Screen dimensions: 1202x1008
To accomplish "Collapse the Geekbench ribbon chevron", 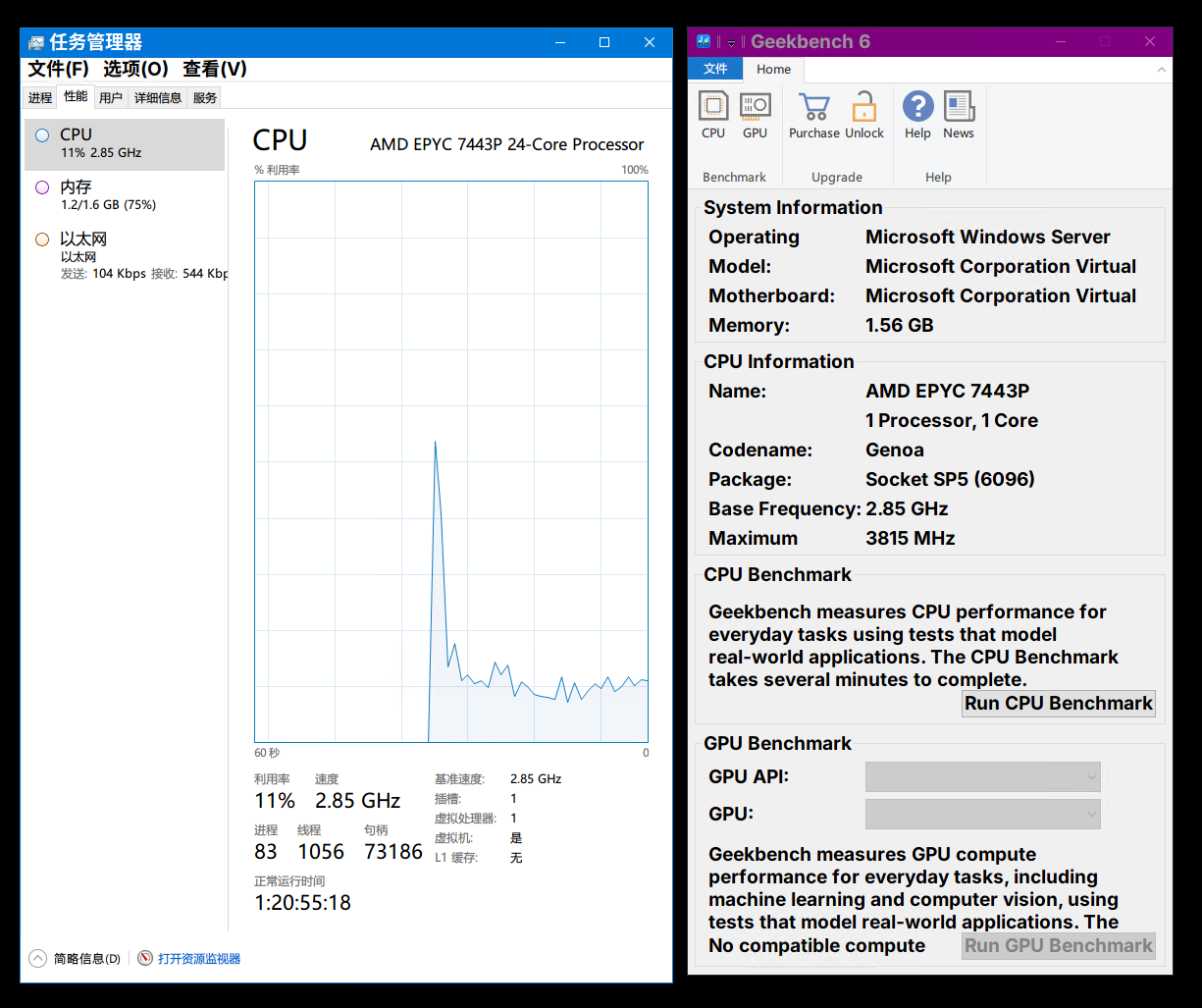I will [1162, 70].
